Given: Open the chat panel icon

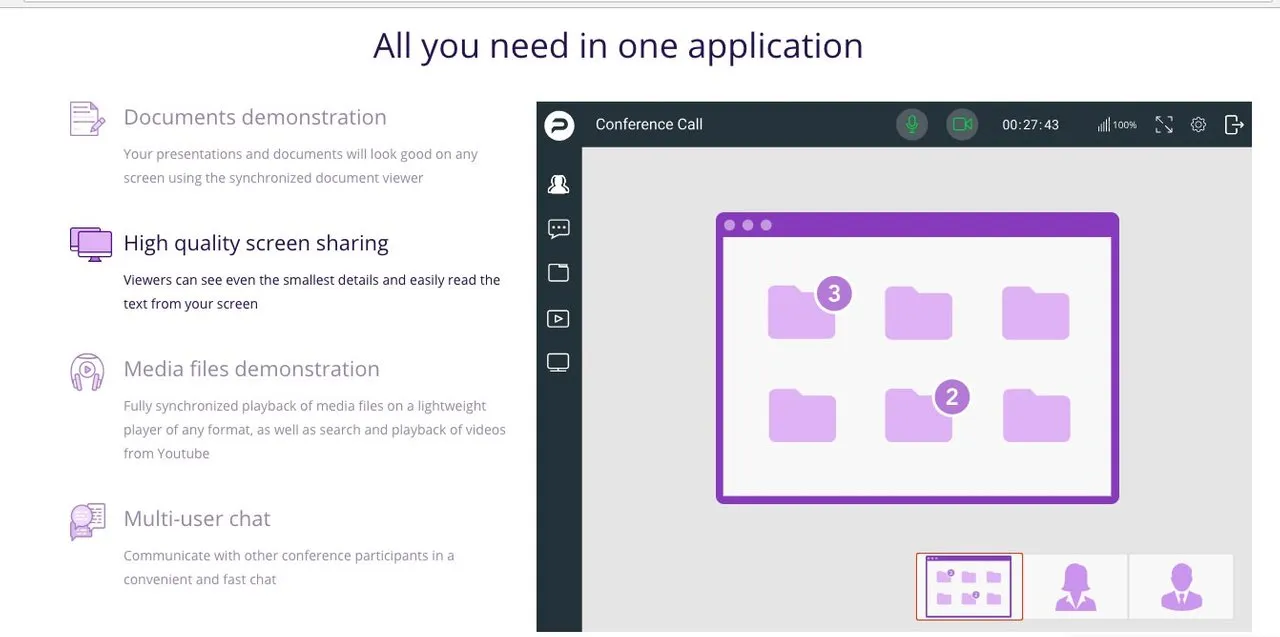Looking at the screenshot, I should click(x=558, y=229).
